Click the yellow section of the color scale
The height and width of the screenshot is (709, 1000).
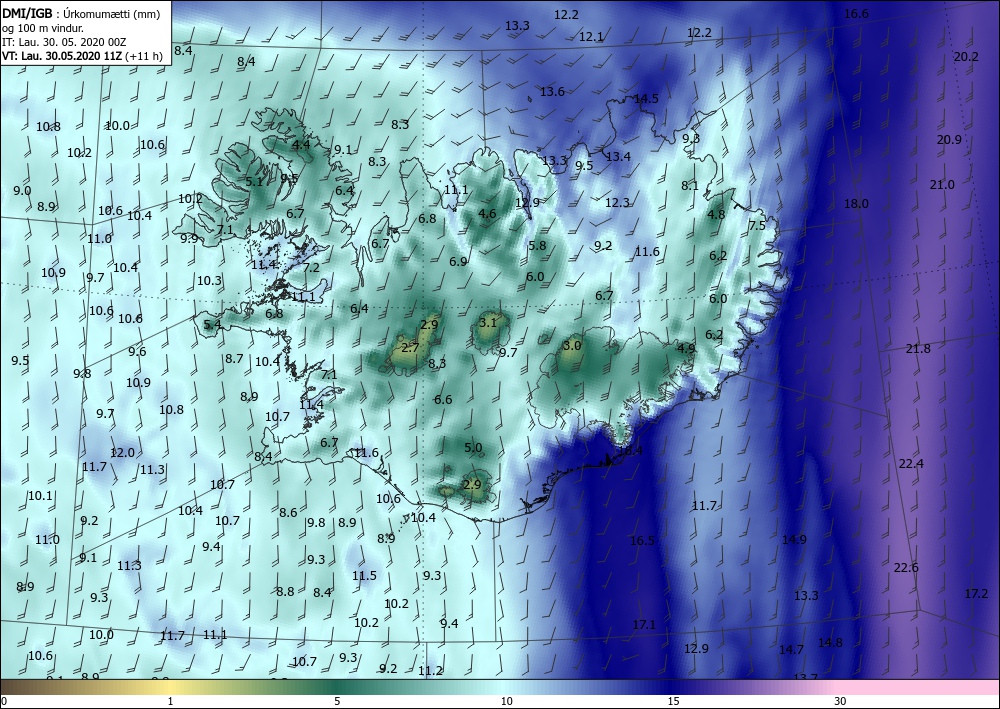(169, 687)
